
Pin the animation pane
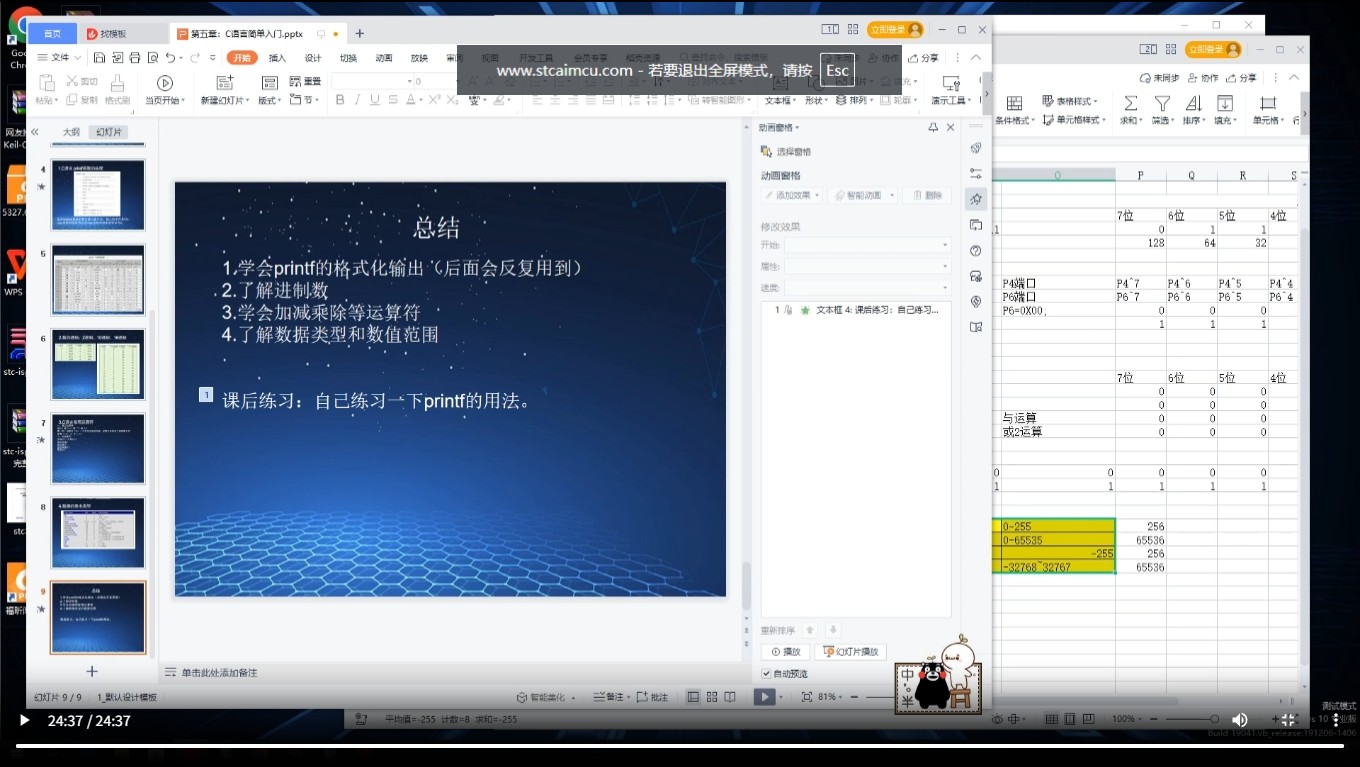click(x=933, y=127)
